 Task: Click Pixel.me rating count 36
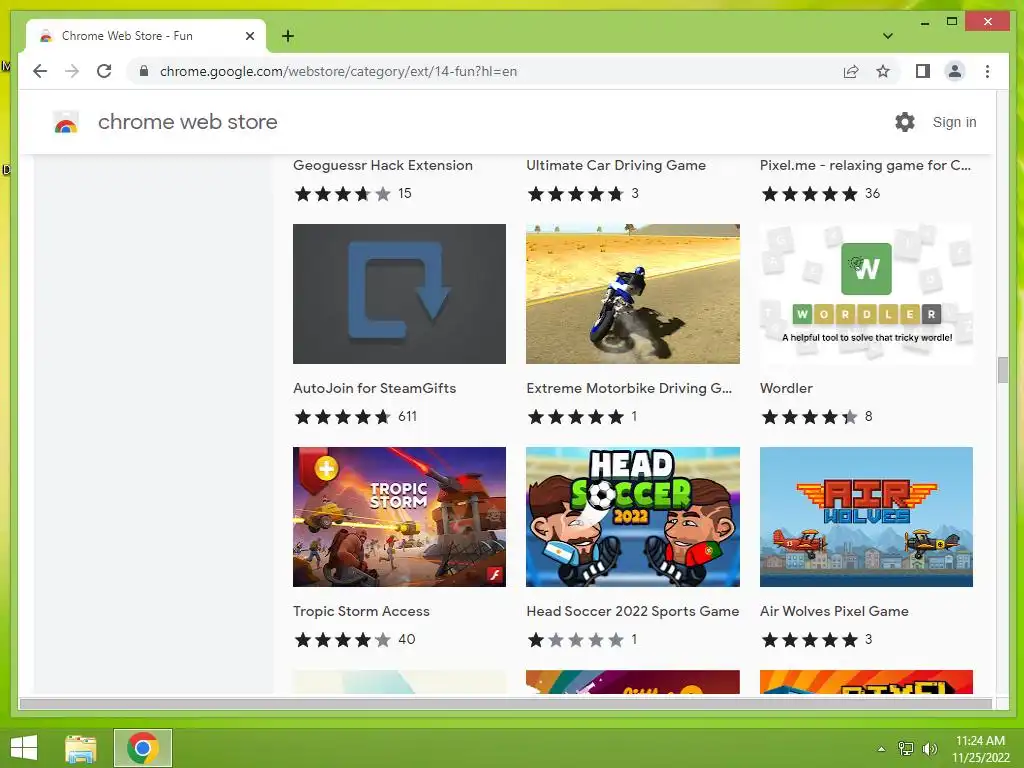[x=872, y=193]
